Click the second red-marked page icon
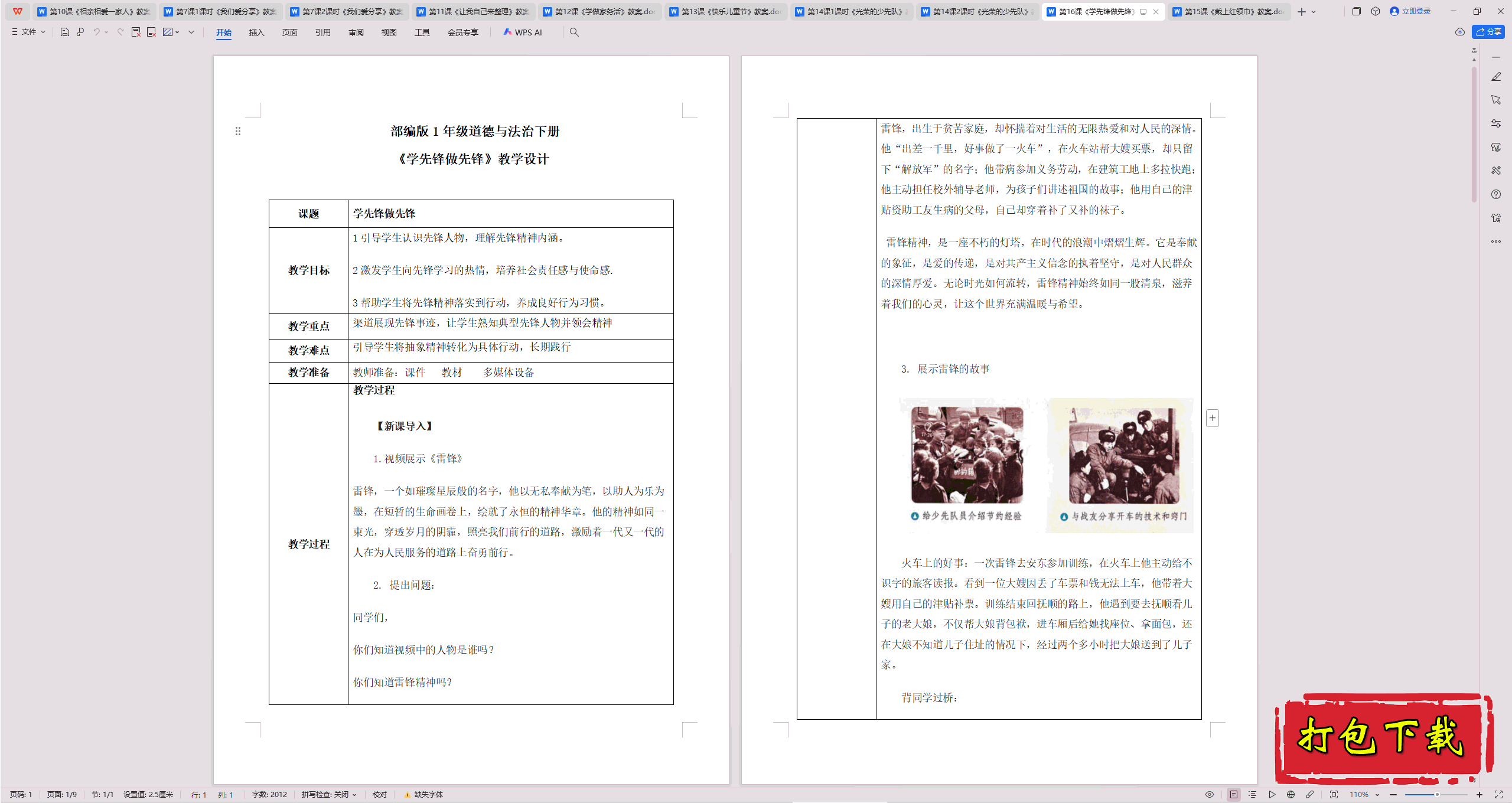 pos(151,32)
